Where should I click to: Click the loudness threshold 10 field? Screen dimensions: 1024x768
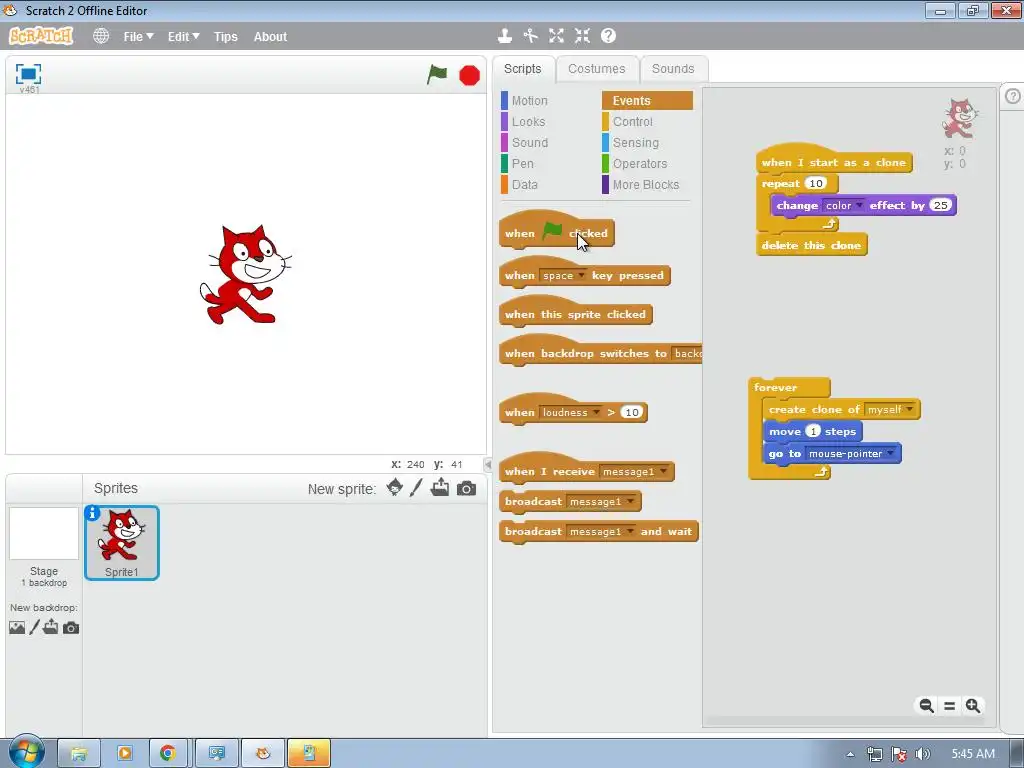(x=632, y=412)
